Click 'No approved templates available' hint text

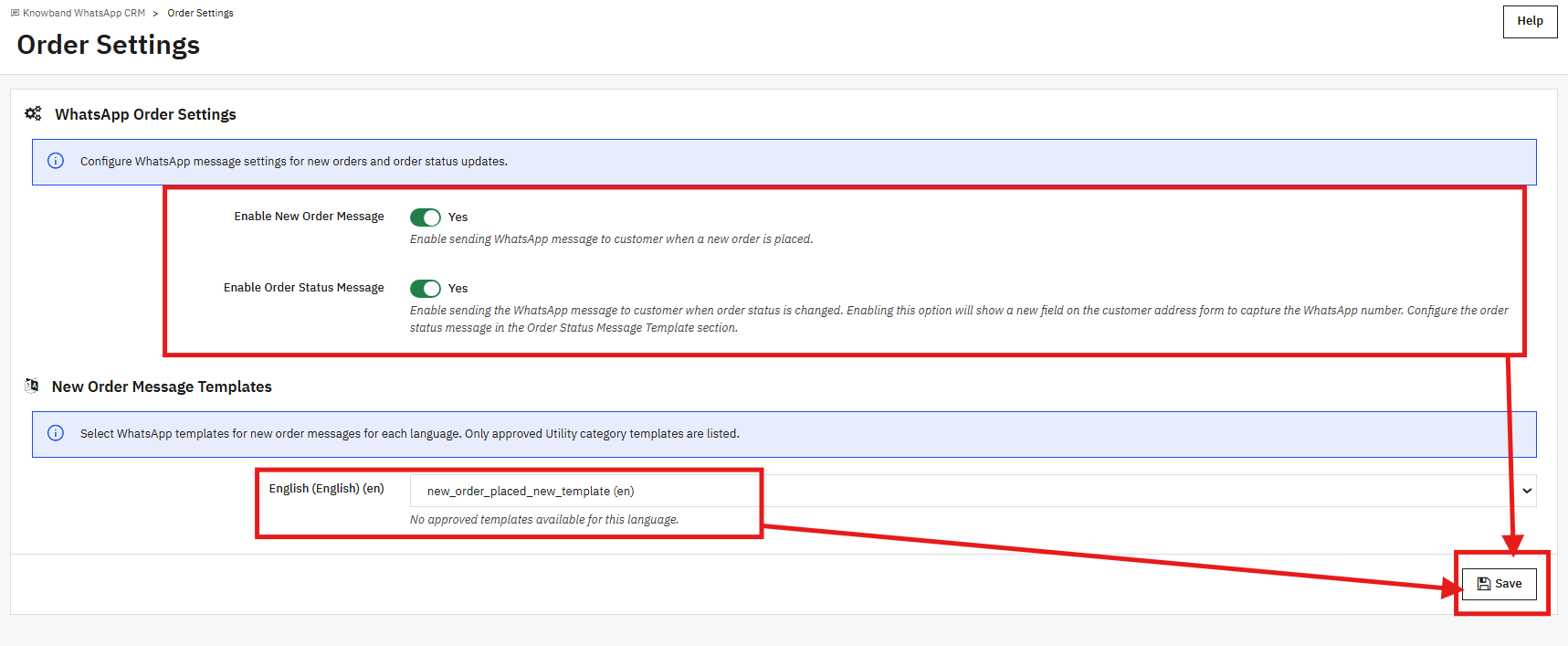click(544, 520)
